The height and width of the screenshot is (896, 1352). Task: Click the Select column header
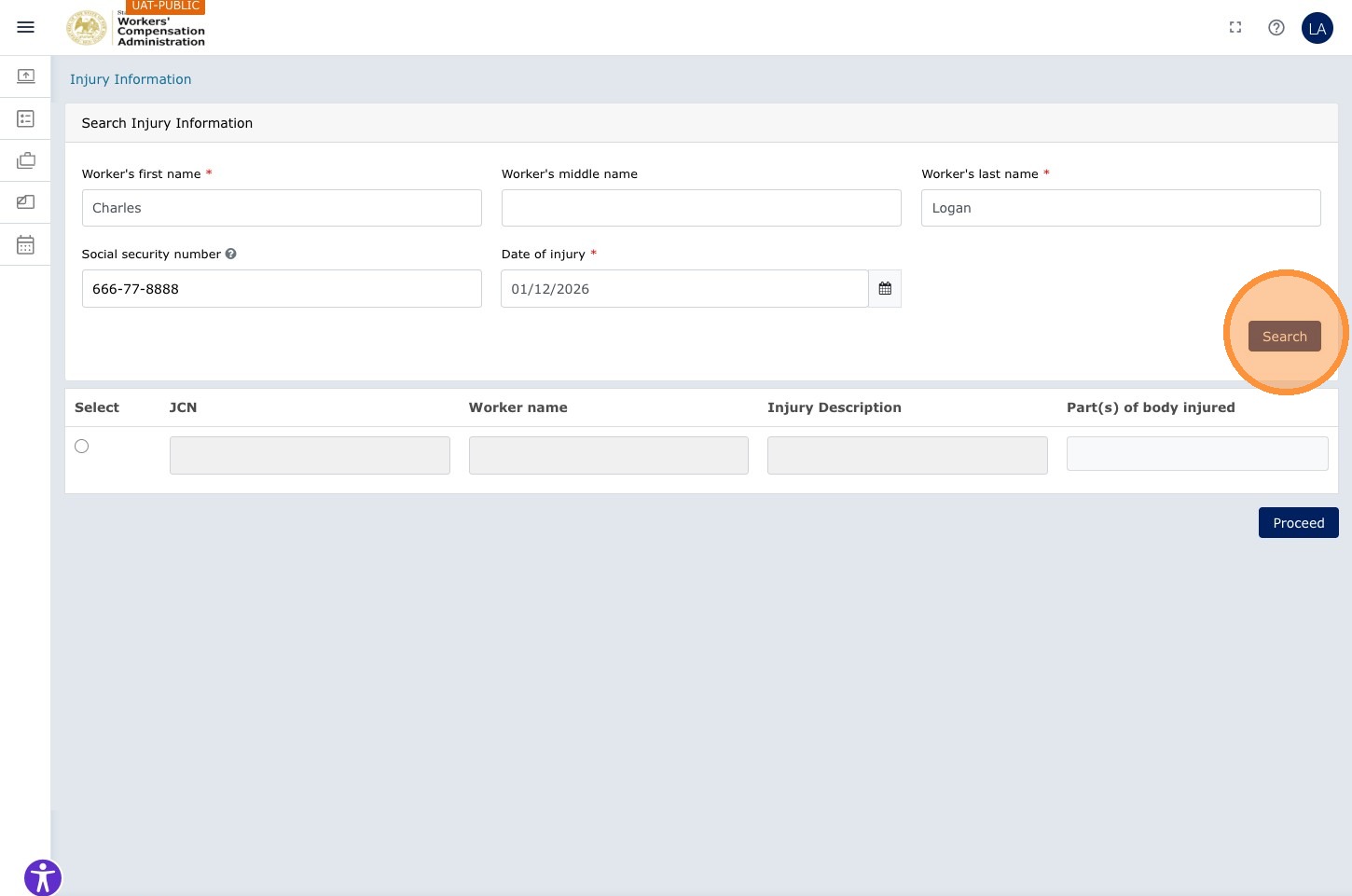97,407
